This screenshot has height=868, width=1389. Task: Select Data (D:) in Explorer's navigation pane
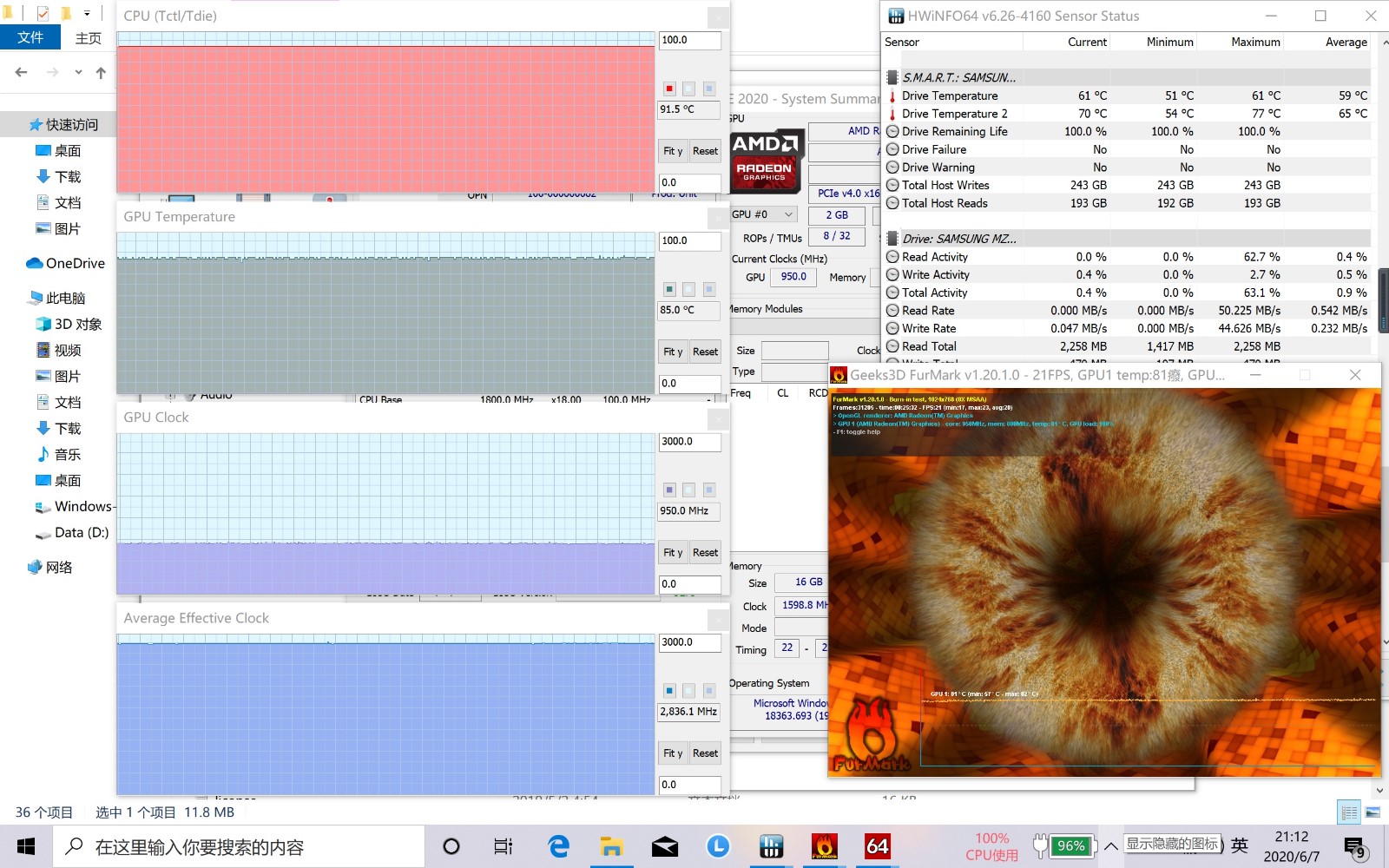(x=72, y=532)
